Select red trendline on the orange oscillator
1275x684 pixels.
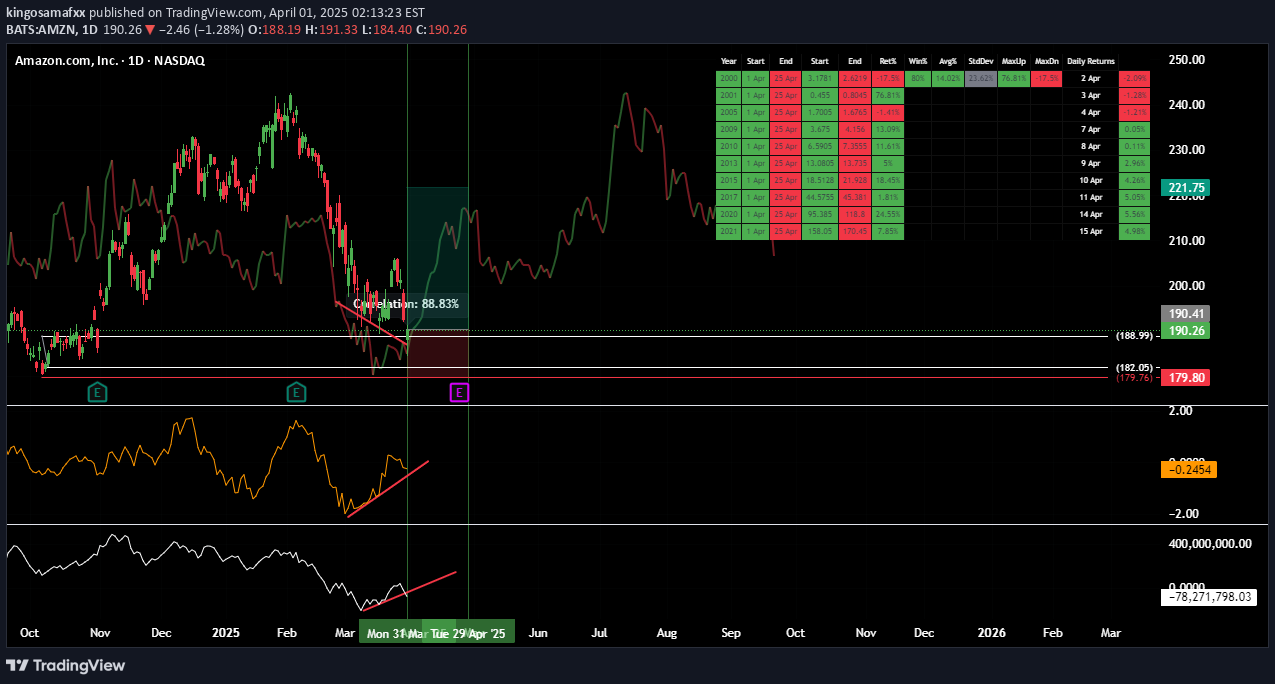388,488
